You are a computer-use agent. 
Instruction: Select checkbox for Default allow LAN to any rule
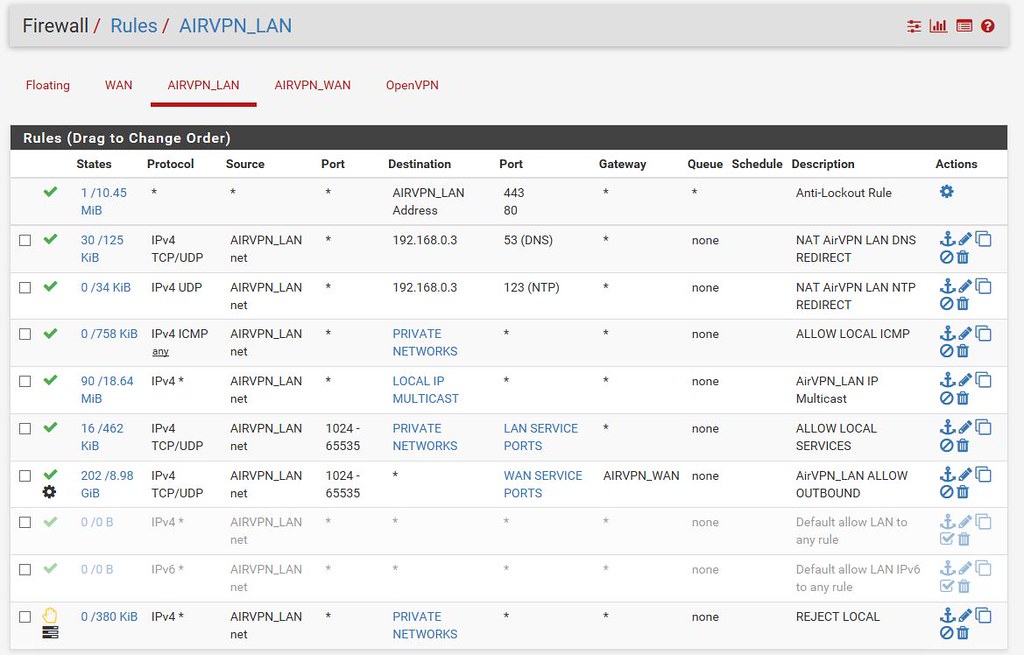[25, 522]
